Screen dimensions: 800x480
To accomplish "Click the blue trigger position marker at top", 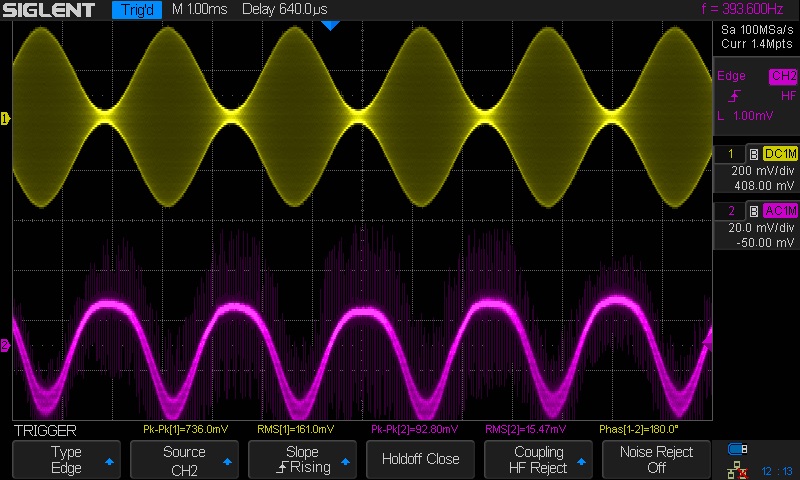I will 331,24.
